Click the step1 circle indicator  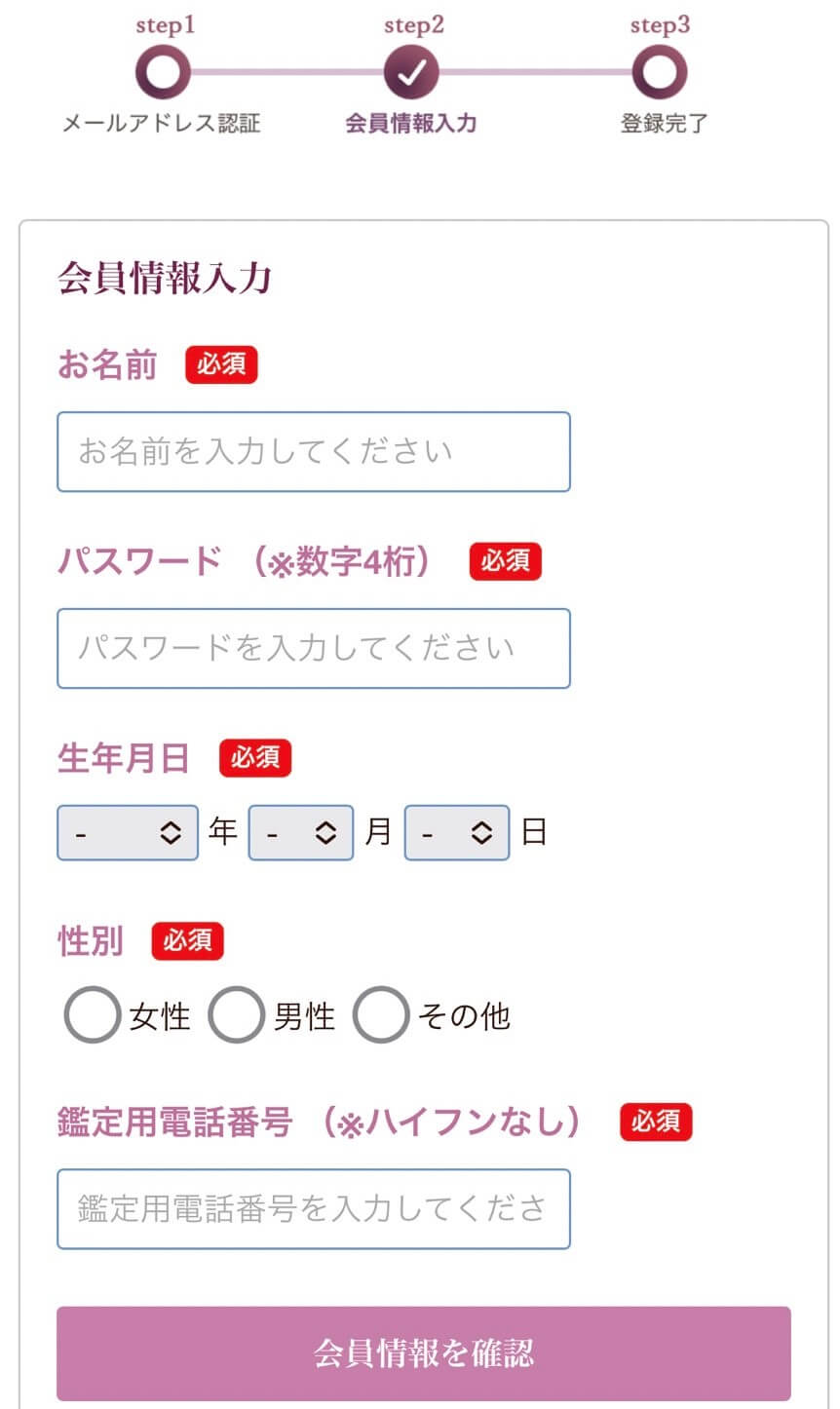pyautogui.click(x=163, y=73)
